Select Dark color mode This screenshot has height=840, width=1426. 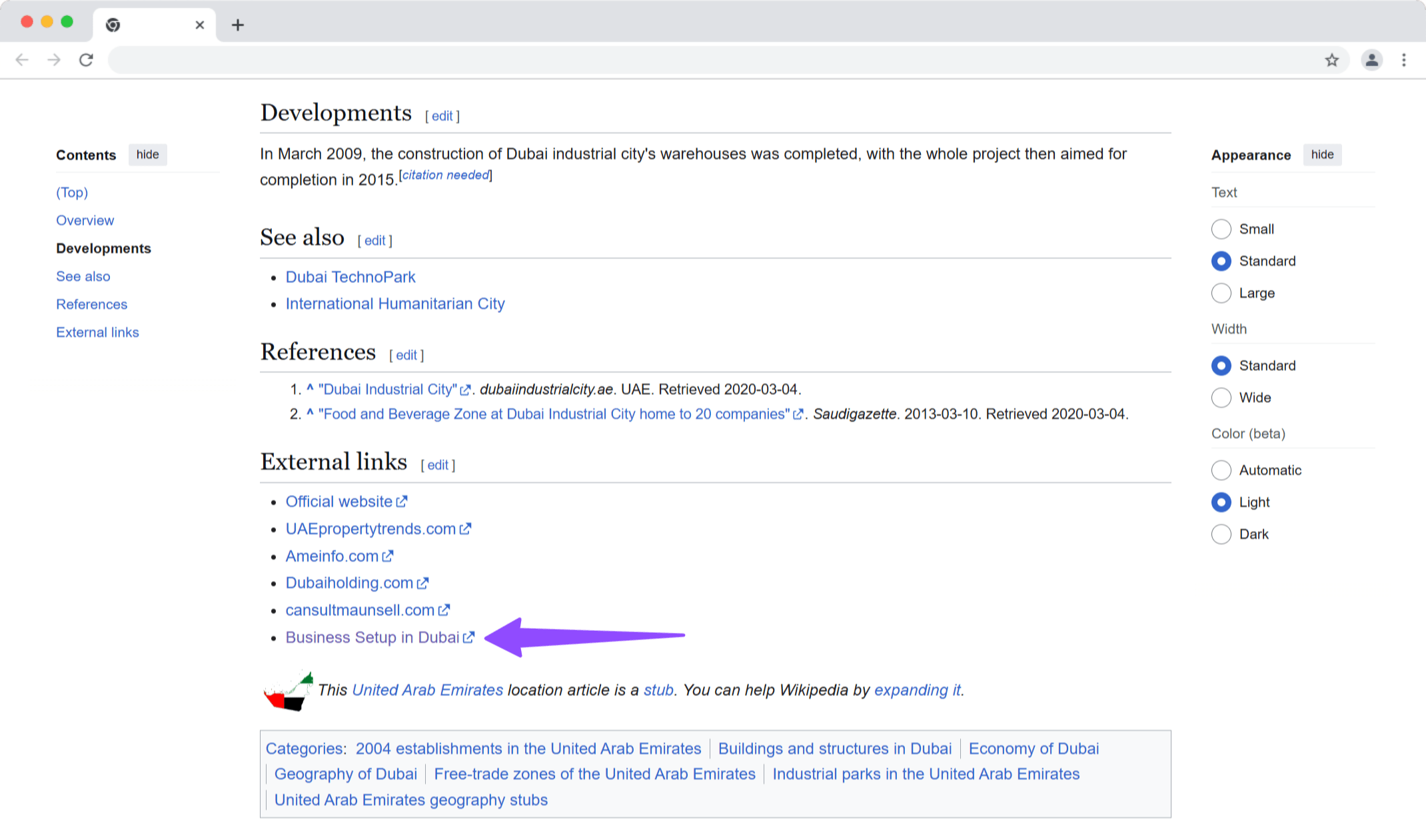(x=1221, y=534)
